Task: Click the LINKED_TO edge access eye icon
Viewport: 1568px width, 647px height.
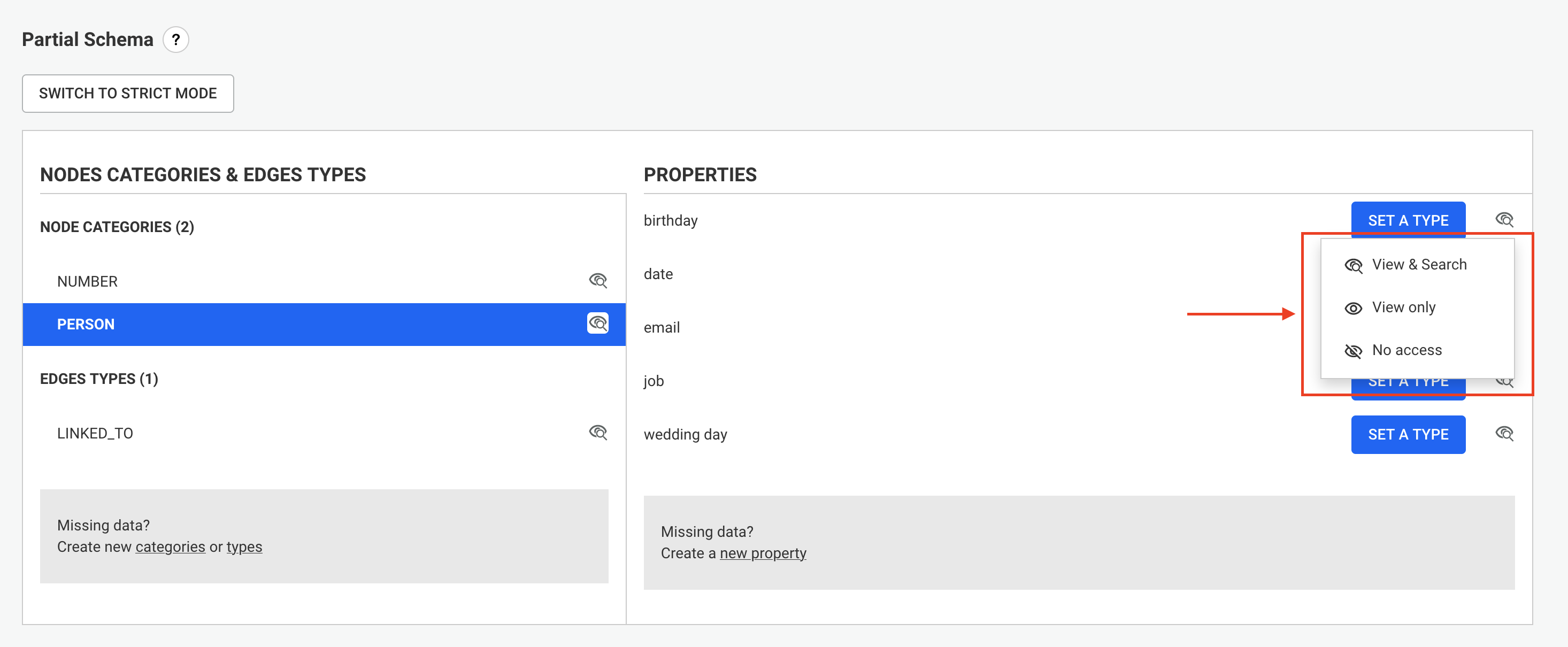Action: (x=598, y=433)
